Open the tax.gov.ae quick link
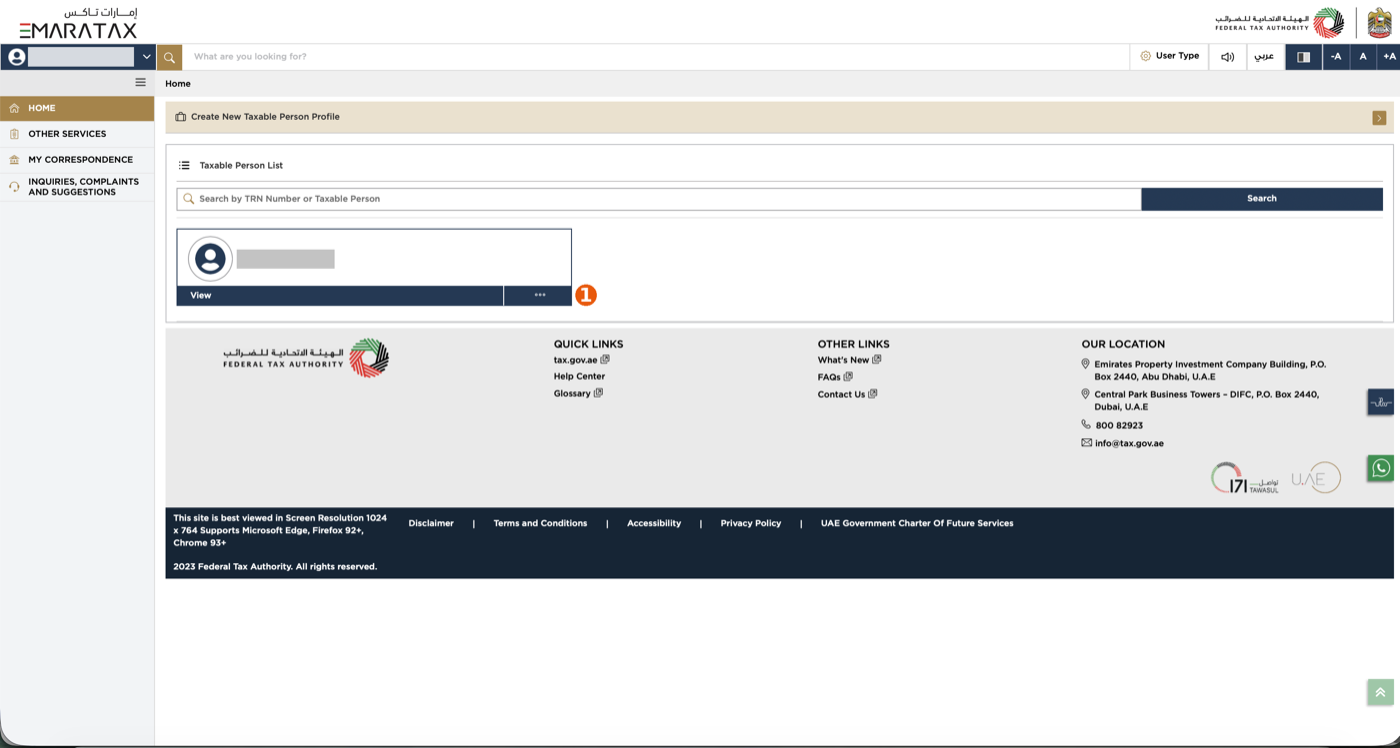The image size is (1400, 748). pyautogui.click(x=581, y=360)
